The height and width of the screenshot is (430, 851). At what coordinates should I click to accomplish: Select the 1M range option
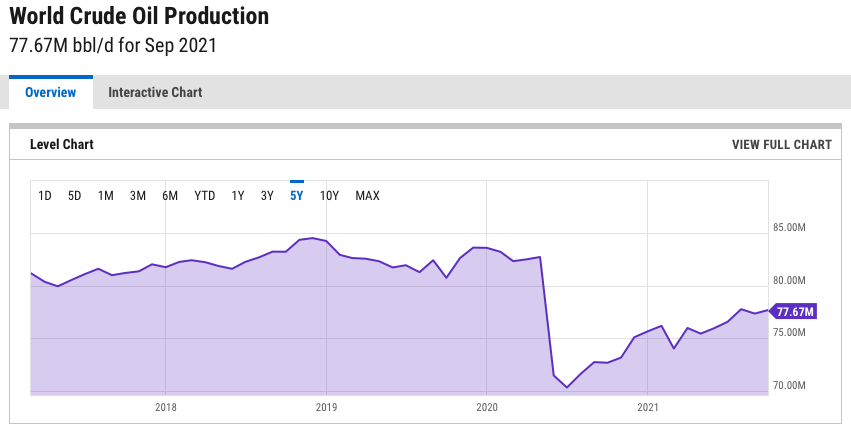(106, 196)
